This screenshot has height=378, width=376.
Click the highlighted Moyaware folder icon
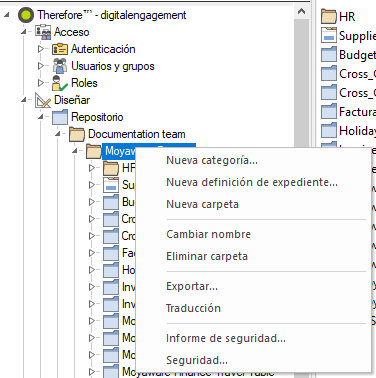tap(94, 151)
